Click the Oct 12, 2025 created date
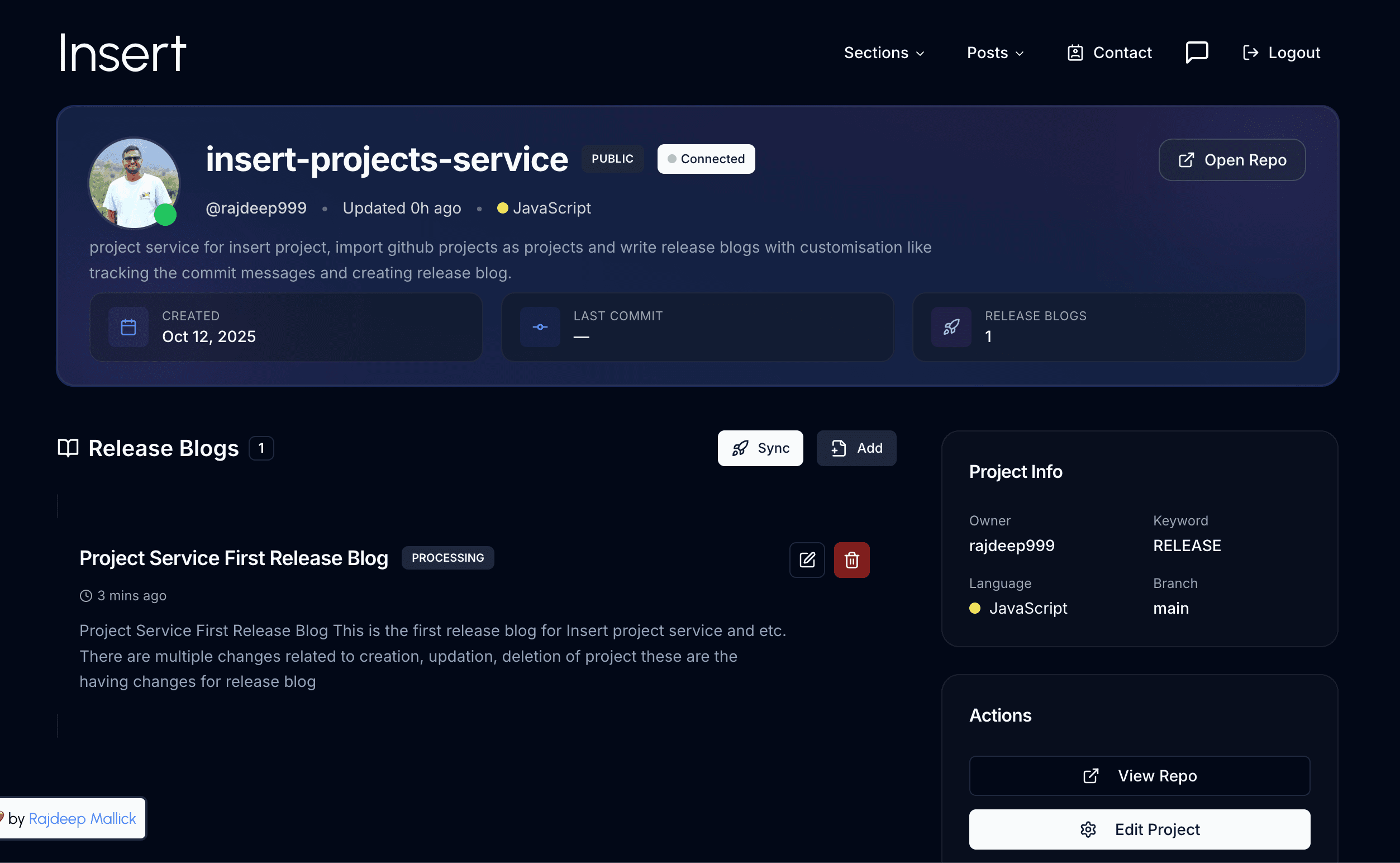This screenshot has width=1400, height=863. 209,336
